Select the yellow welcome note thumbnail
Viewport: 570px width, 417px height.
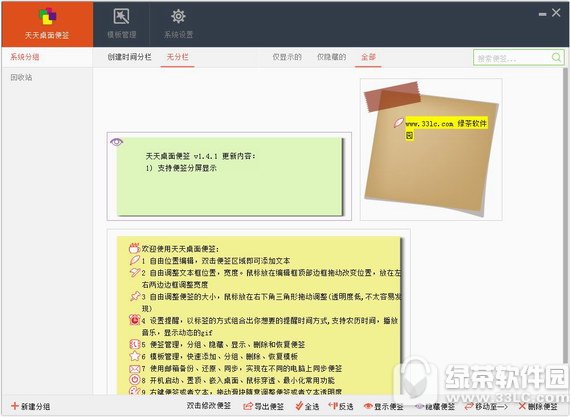click(259, 312)
